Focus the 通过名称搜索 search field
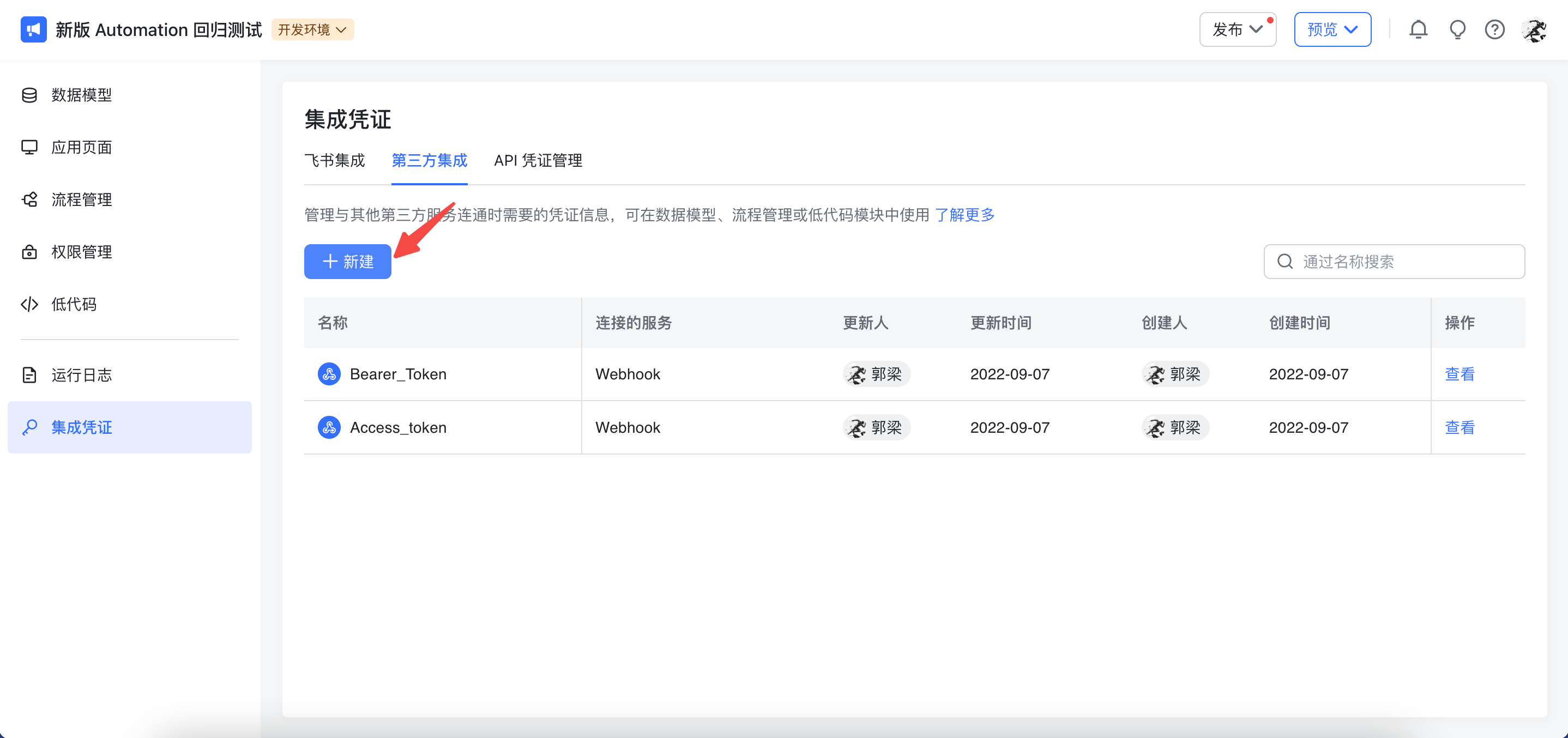This screenshot has width=1568, height=738. [1394, 262]
